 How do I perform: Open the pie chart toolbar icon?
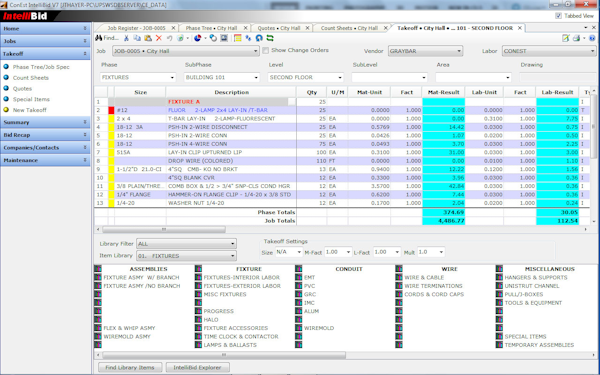pyautogui.click(x=197, y=38)
